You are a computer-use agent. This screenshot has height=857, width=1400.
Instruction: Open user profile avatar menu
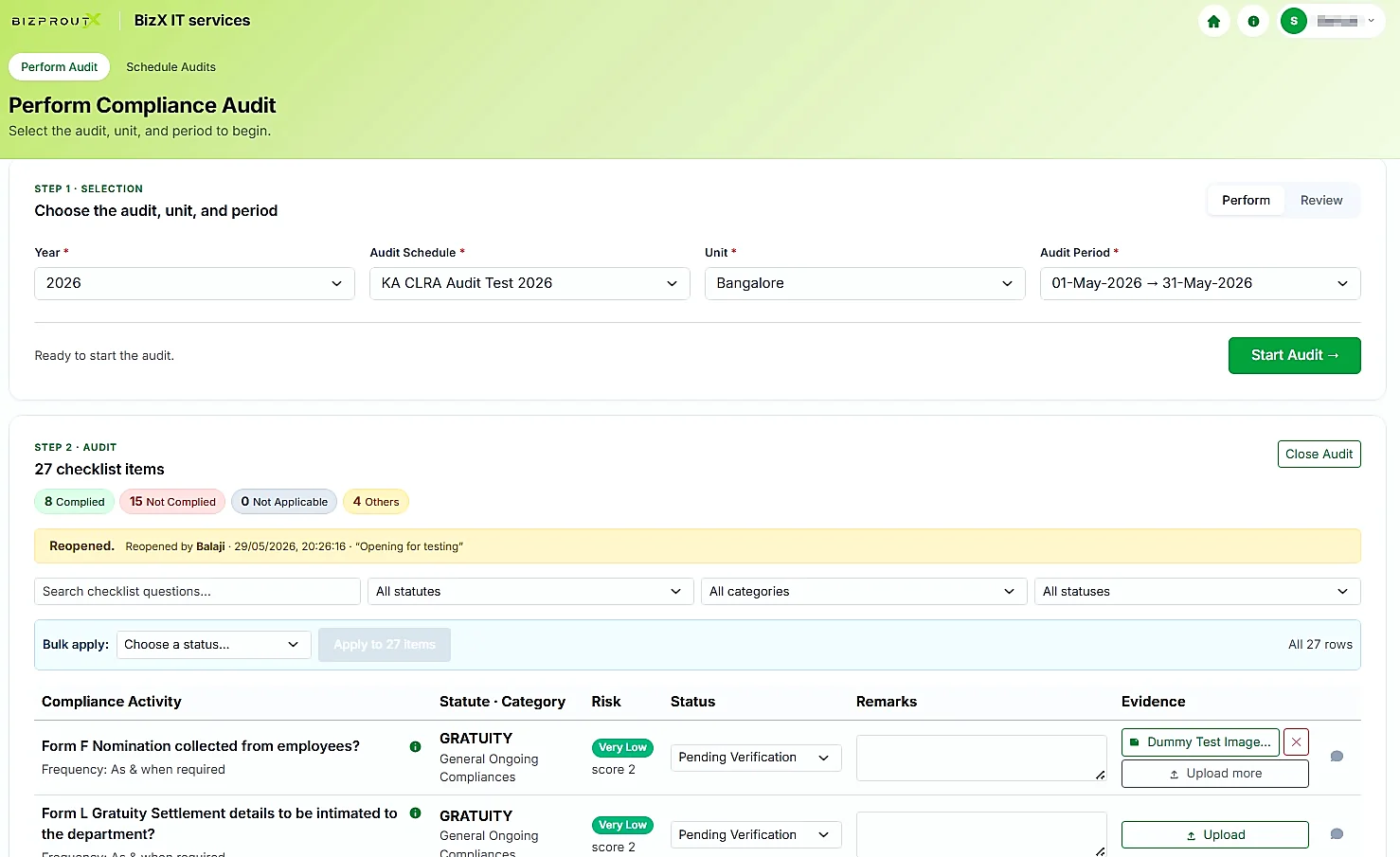click(1330, 21)
